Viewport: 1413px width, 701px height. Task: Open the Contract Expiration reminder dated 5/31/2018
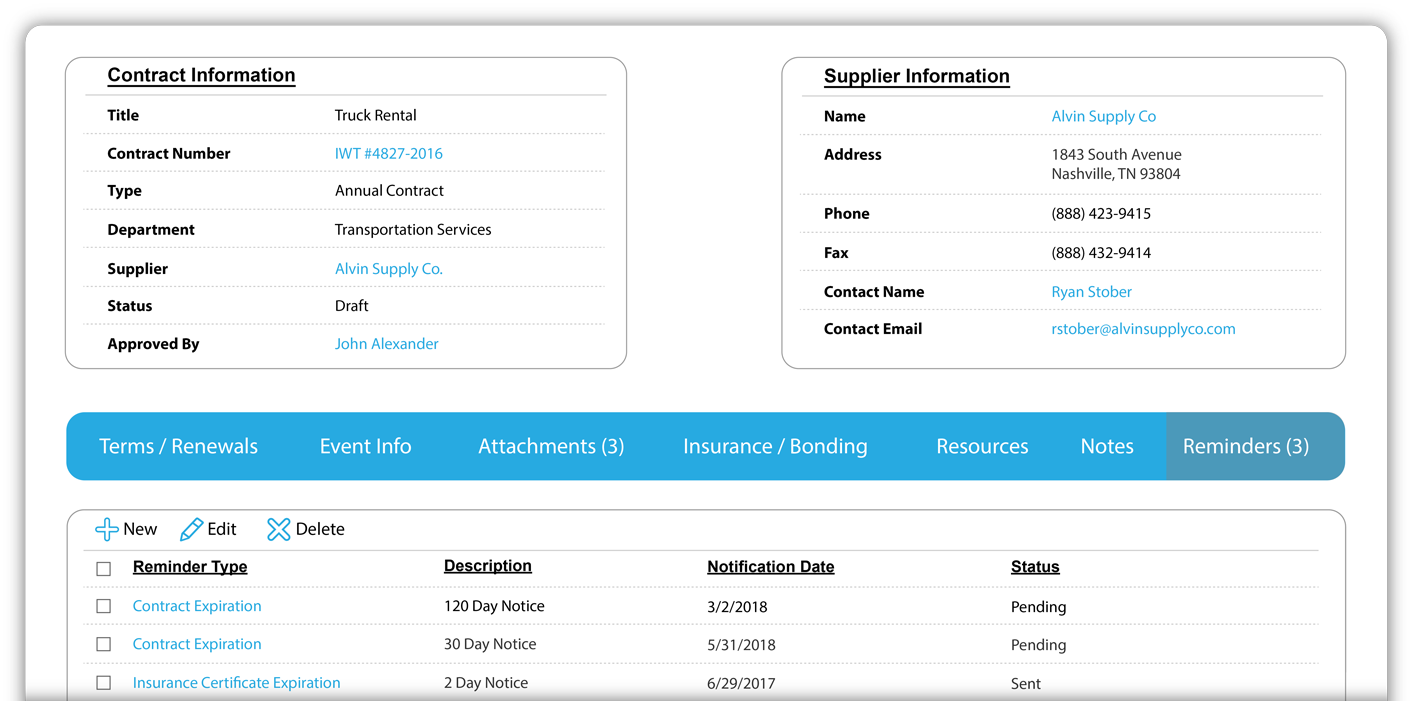tap(197, 644)
